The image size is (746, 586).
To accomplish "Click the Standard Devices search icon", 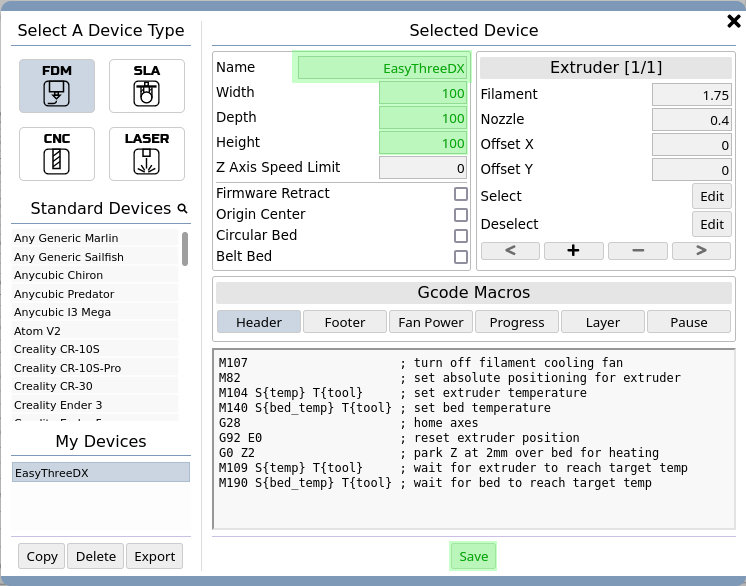I will coord(182,209).
